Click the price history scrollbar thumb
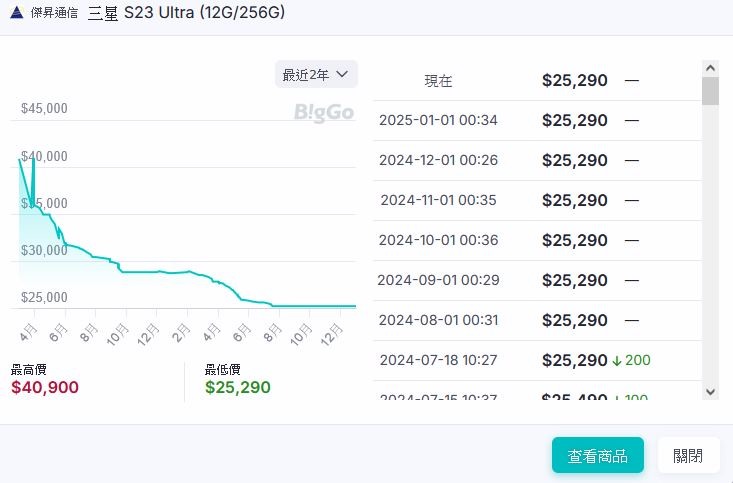This screenshot has width=733, height=483. [x=710, y=91]
